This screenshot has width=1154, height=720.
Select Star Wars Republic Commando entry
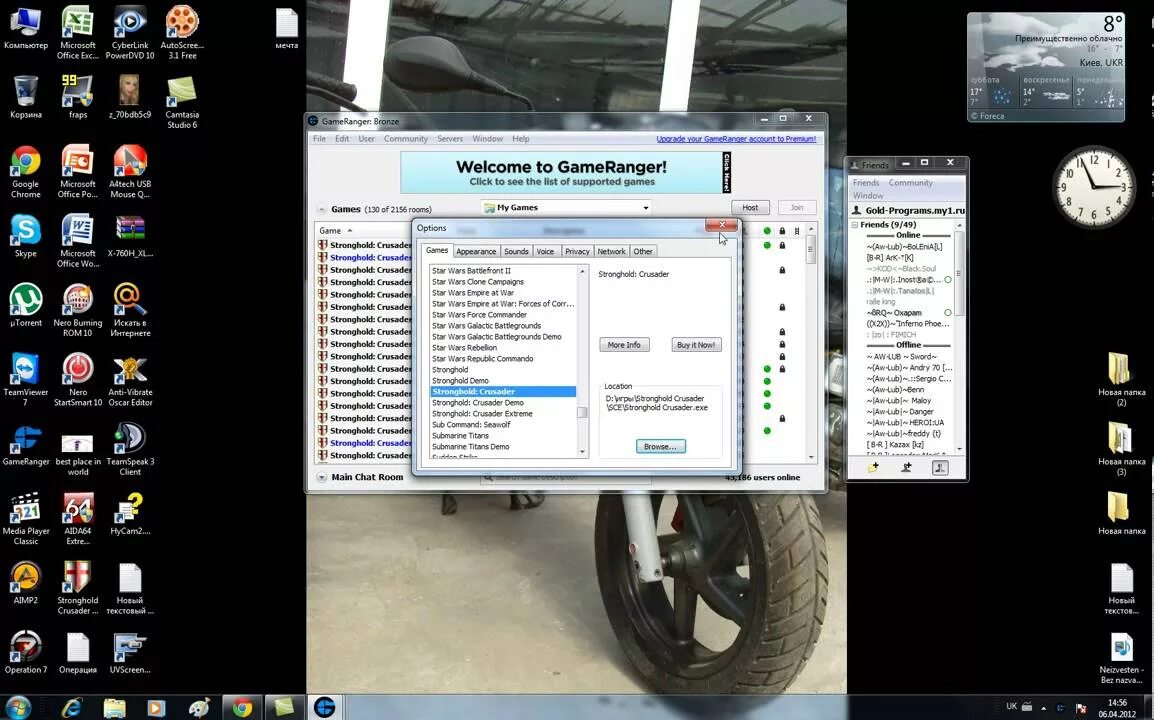click(482, 359)
